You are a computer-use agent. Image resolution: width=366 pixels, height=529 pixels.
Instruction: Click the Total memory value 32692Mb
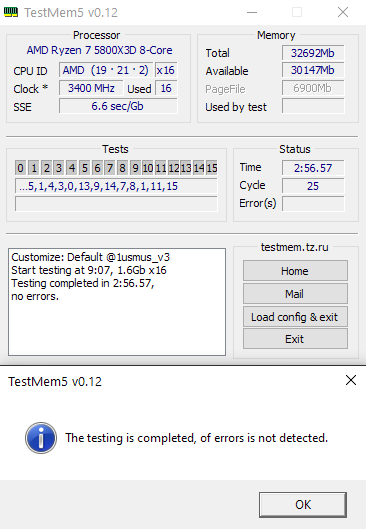[x=313, y=53]
